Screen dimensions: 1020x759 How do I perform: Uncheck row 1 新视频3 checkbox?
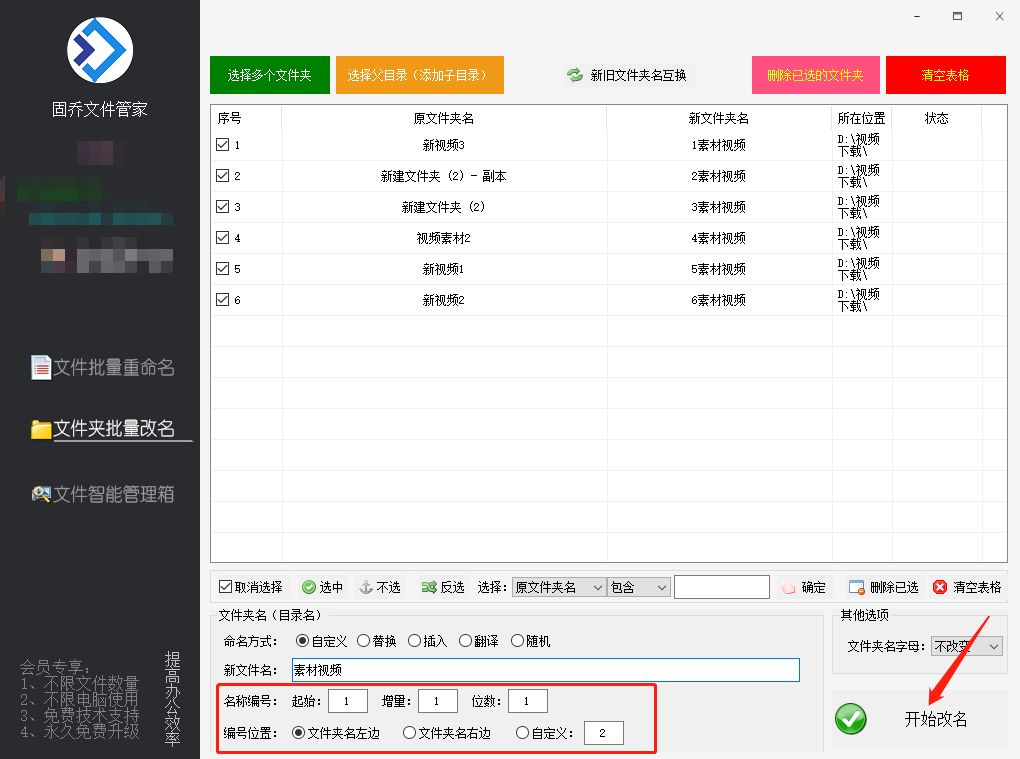pyautogui.click(x=222, y=144)
